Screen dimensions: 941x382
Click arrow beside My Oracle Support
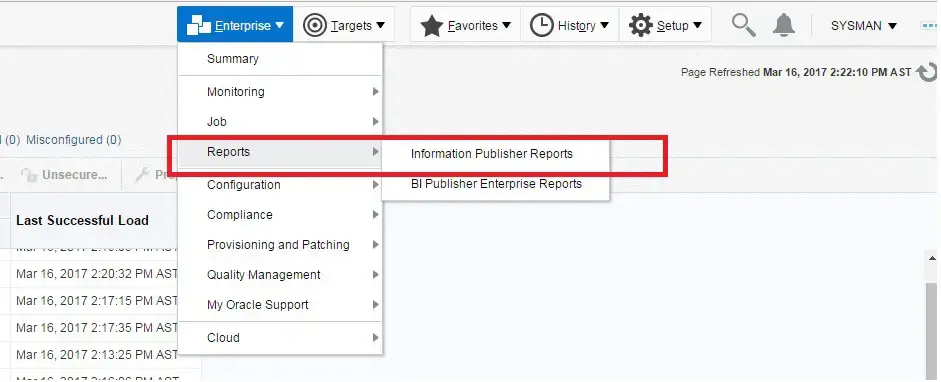[x=376, y=305]
